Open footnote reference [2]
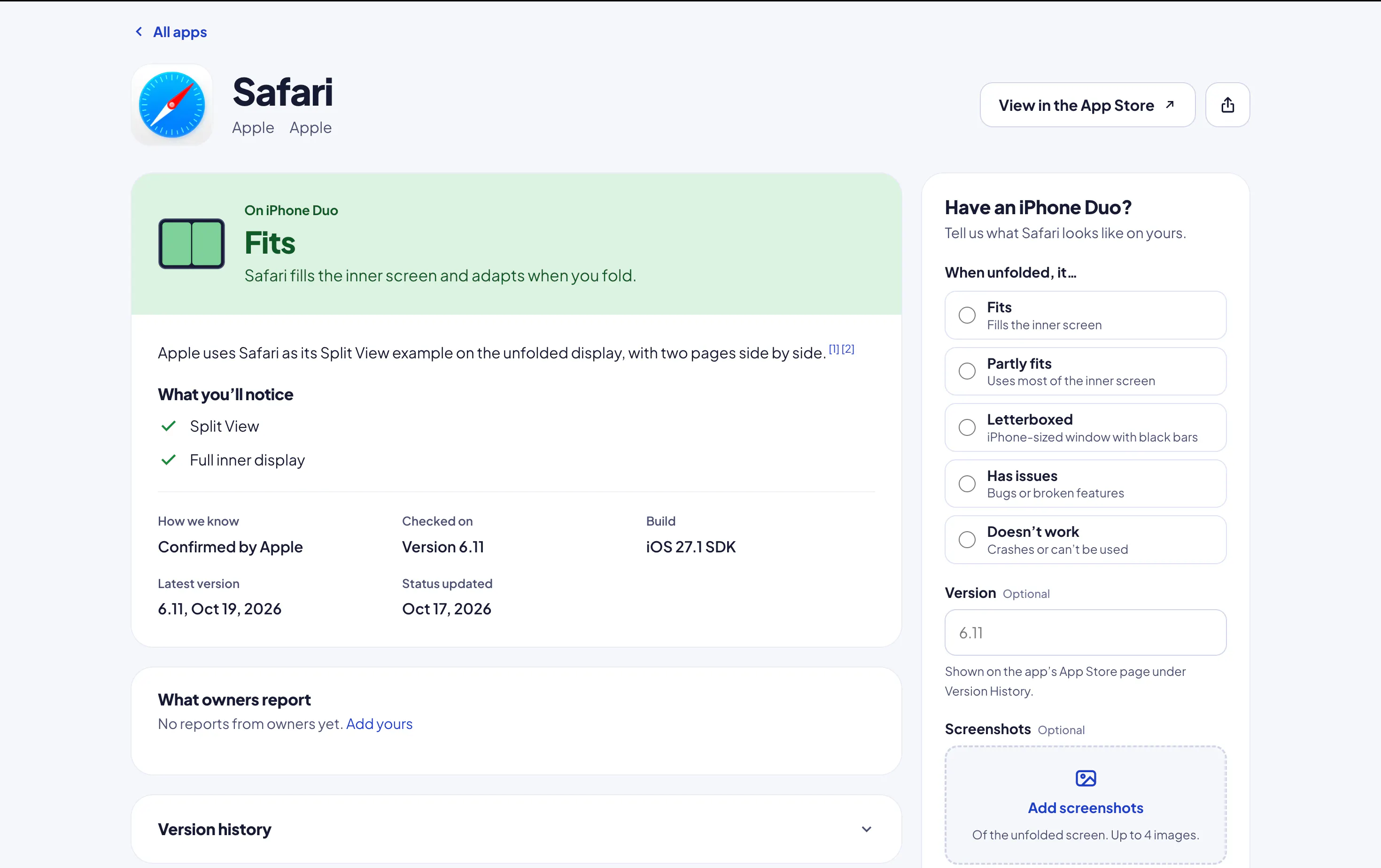 pyautogui.click(x=848, y=349)
